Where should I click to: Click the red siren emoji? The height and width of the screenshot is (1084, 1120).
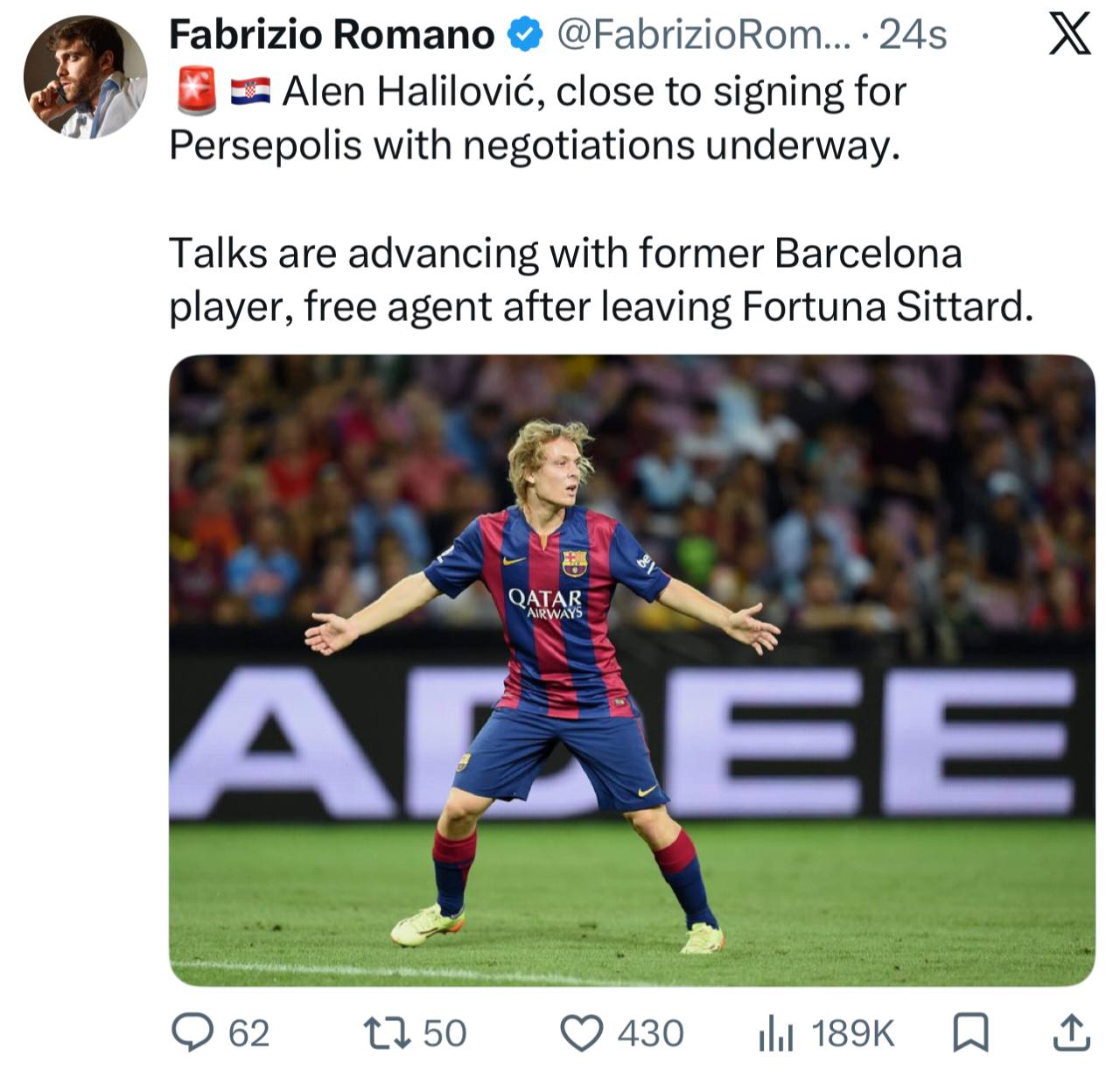(x=196, y=92)
